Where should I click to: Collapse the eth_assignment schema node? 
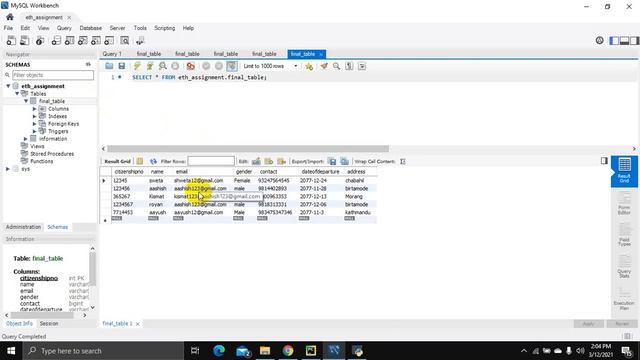tap(8, 86)
